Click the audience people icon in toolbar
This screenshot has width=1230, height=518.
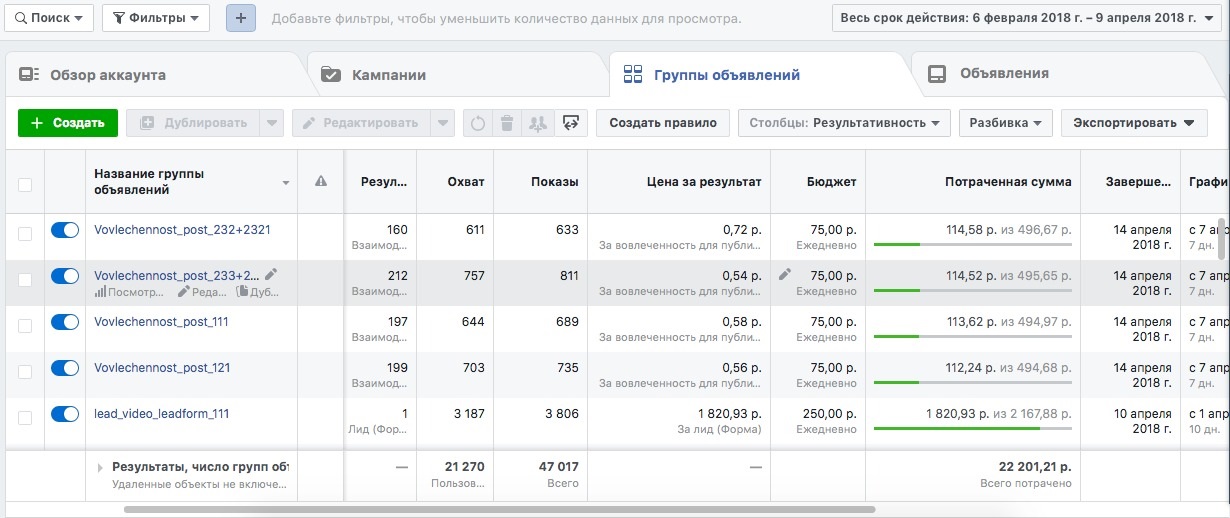click(x=538, y=123)
